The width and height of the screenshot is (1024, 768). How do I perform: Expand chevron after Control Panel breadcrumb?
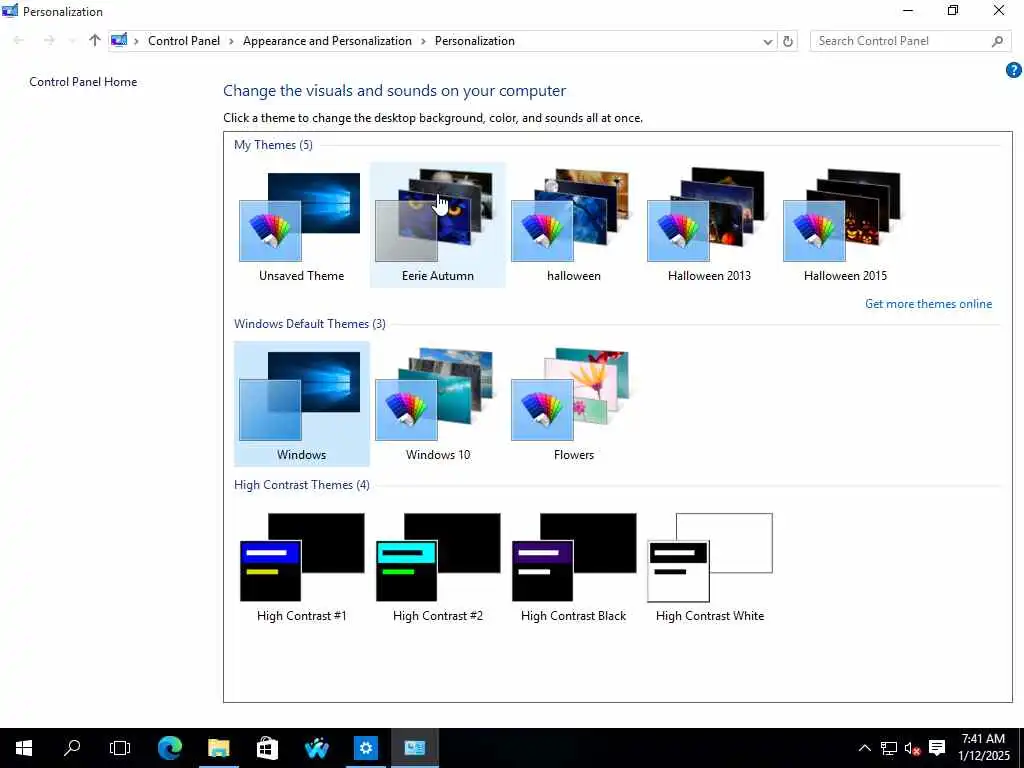(x=231, y=41)
